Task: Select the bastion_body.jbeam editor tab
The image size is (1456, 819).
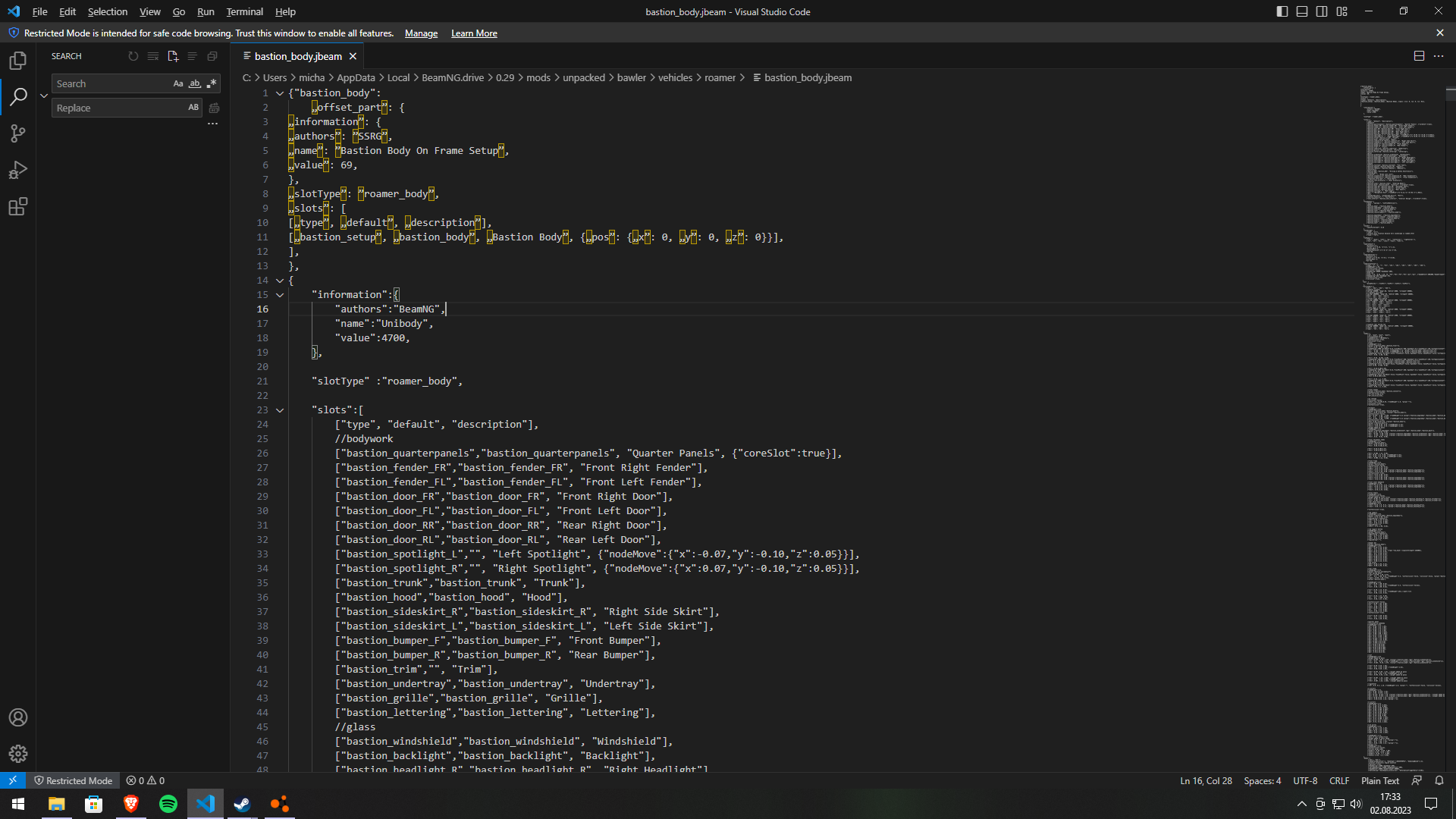Action: (x=298, y=56)
